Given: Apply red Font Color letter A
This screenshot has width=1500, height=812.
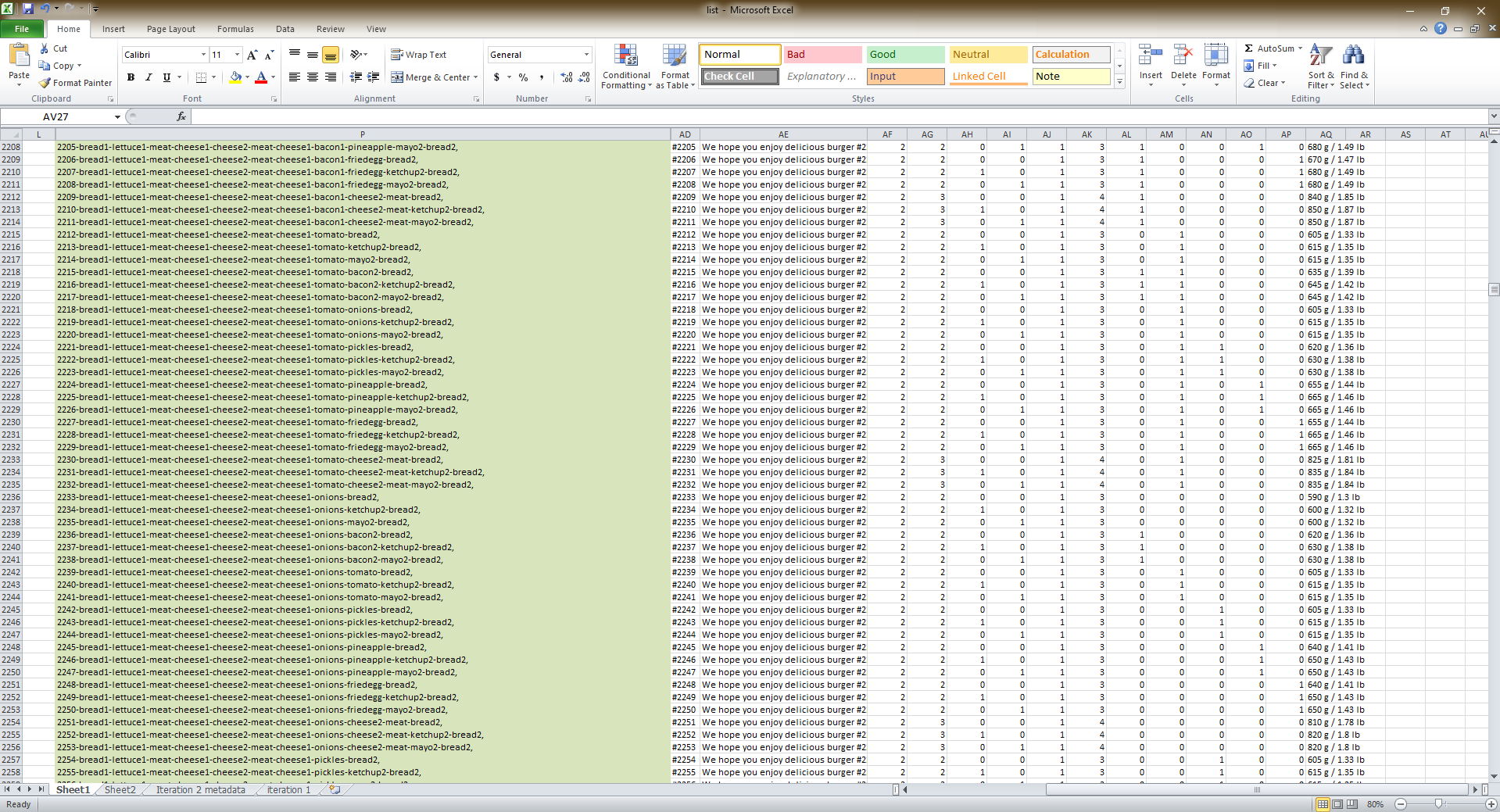Looking at the screenshot, I should pos(261,77).
